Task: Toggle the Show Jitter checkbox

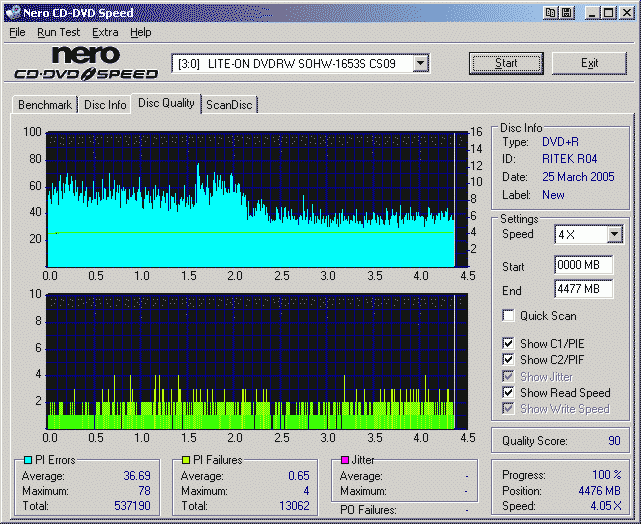Action: tap(508, 376)
